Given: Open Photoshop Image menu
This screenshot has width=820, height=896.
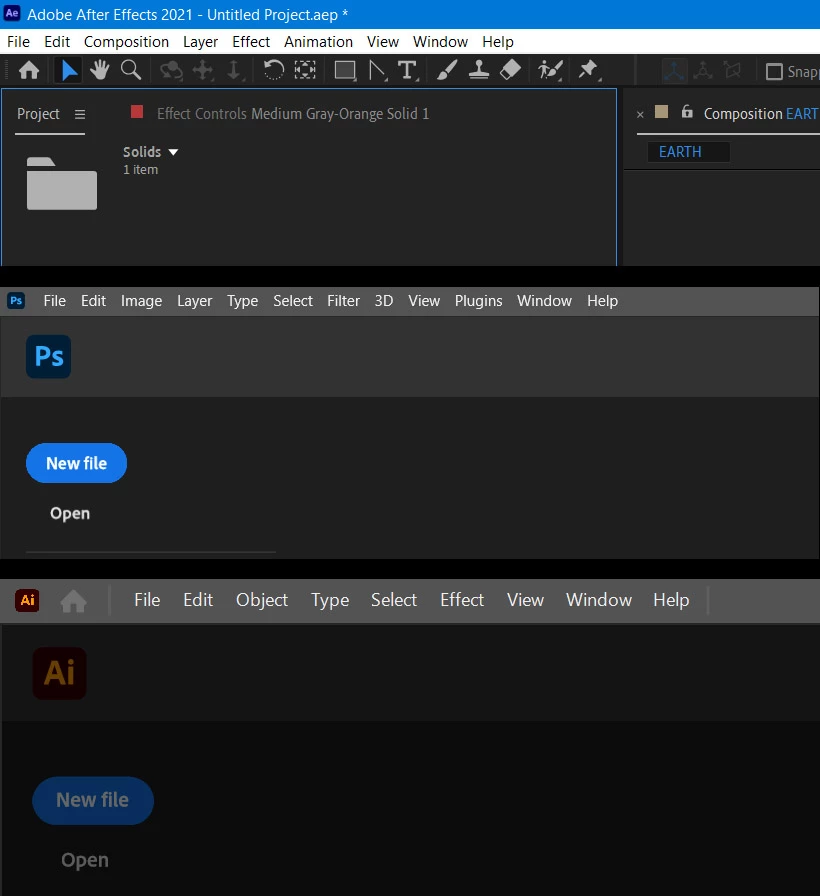Looking at the screenshot, I should pos(141,301).
